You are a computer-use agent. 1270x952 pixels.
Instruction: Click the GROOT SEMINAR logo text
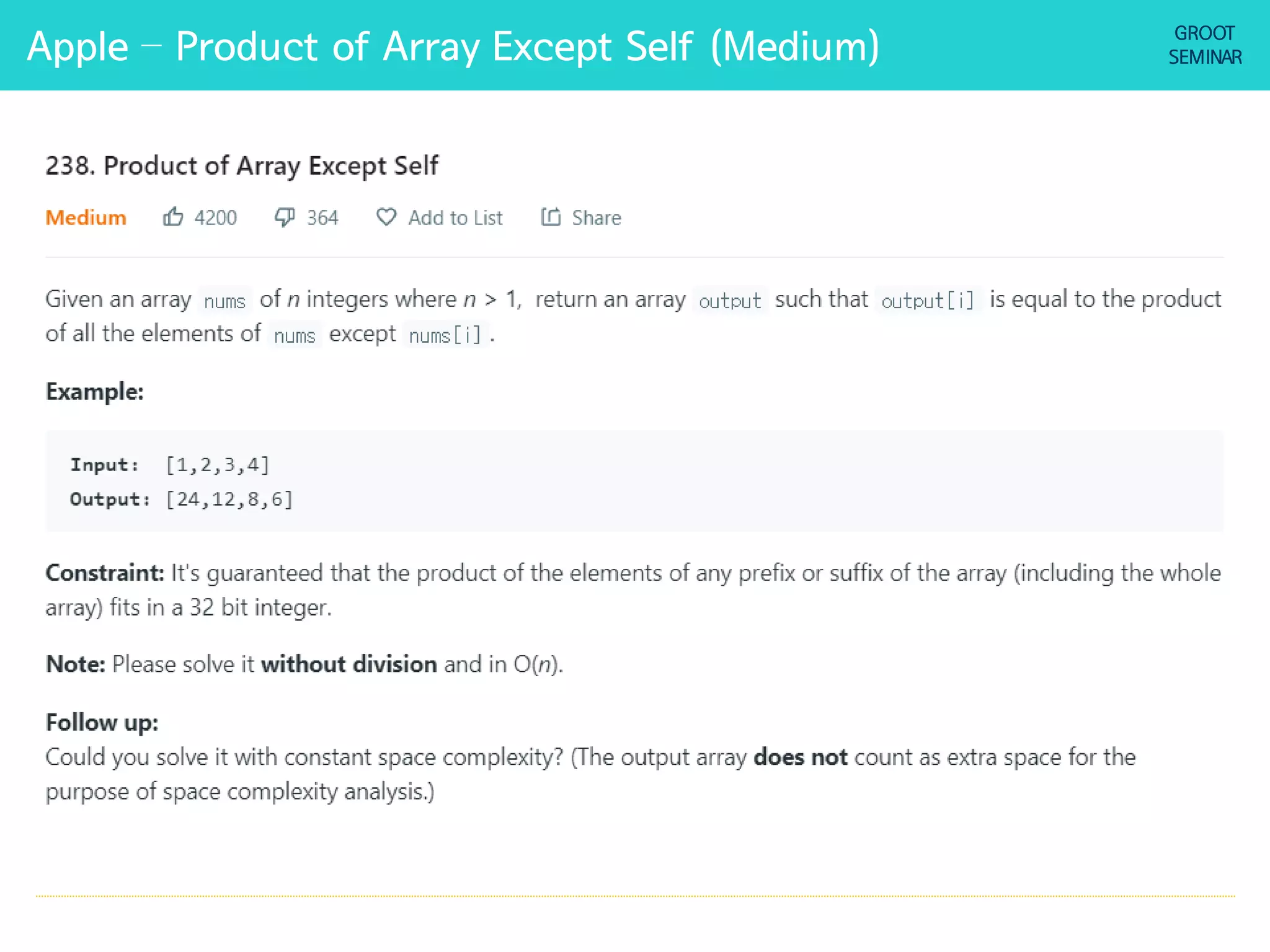click(x=1204, y=45)
